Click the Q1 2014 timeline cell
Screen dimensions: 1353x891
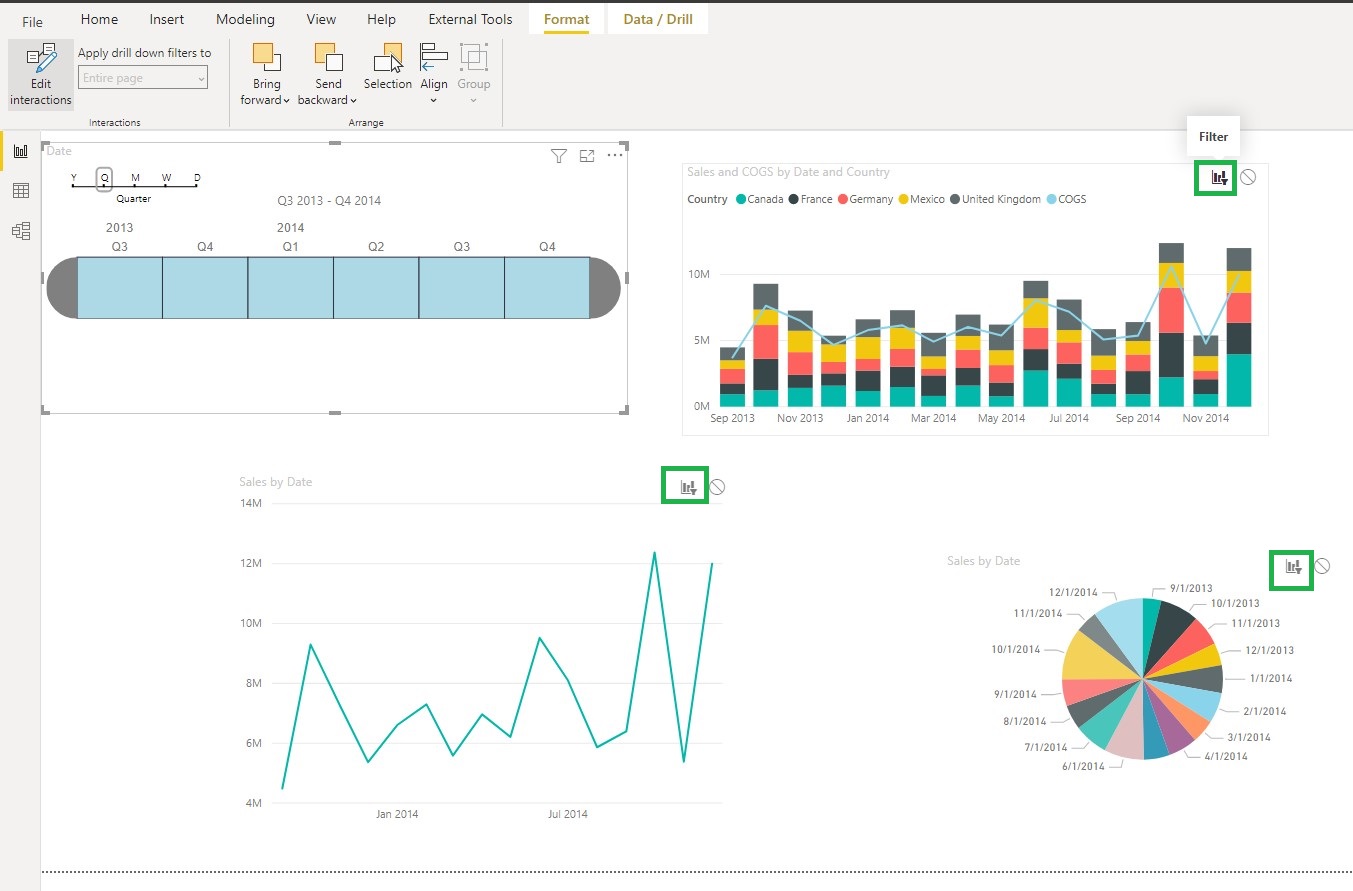click(x=290, y=288)
